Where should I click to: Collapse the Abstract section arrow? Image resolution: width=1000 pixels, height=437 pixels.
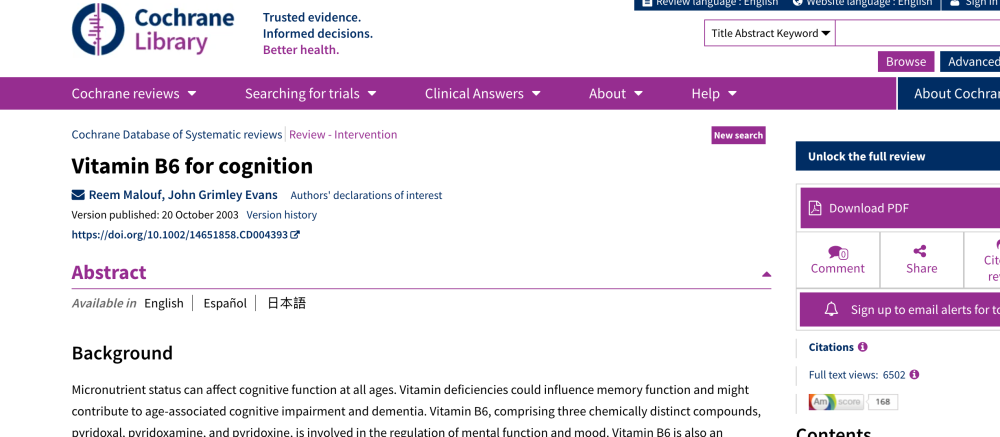click(x=766, y=274)
